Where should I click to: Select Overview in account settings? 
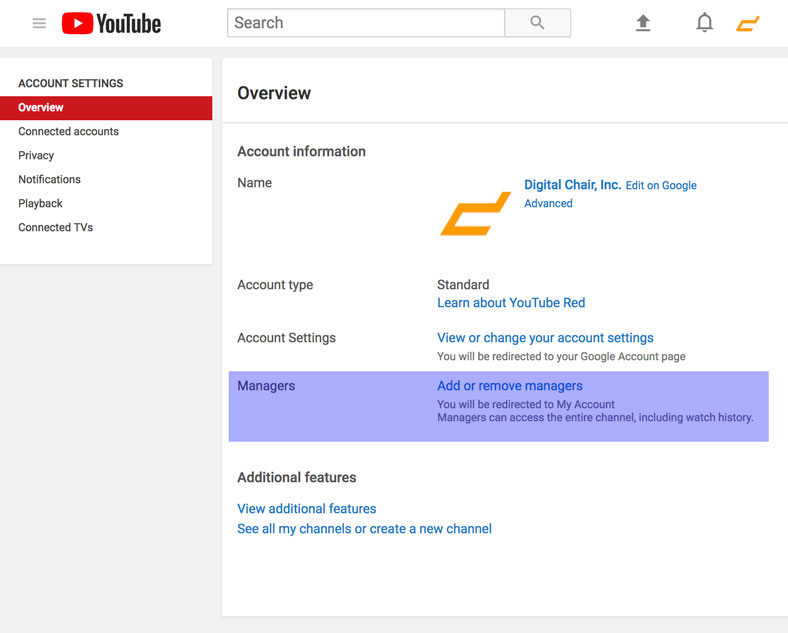click(106, 108)
